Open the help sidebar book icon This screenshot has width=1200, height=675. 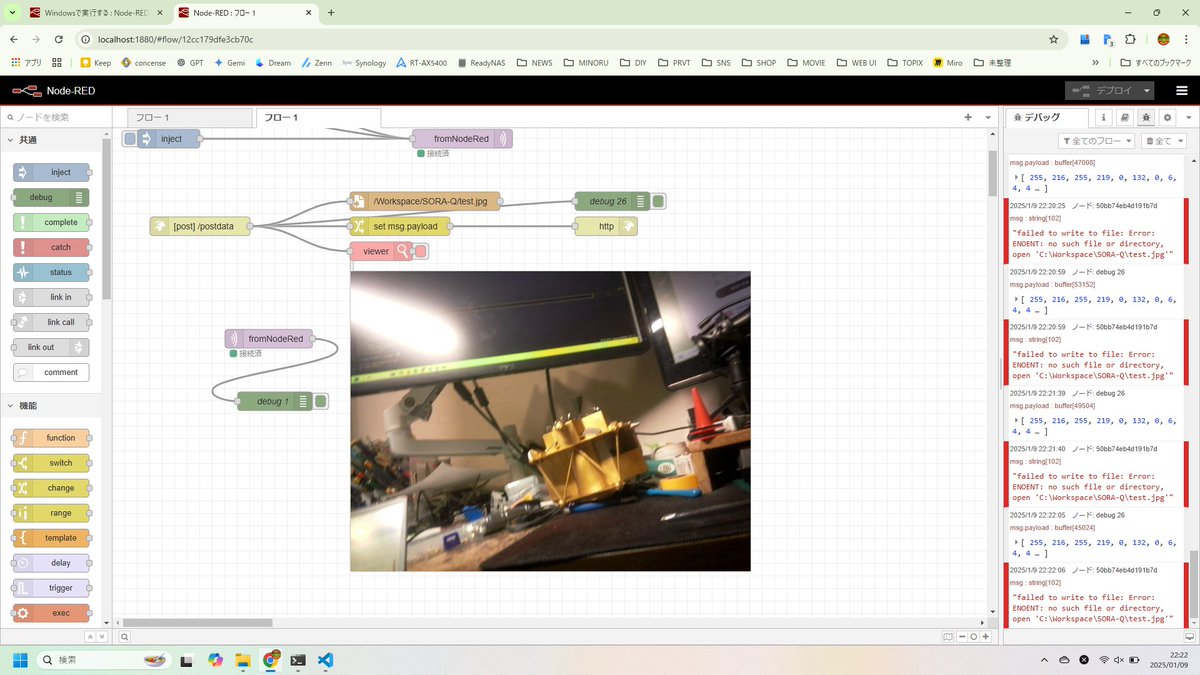tap(1124, 117)
